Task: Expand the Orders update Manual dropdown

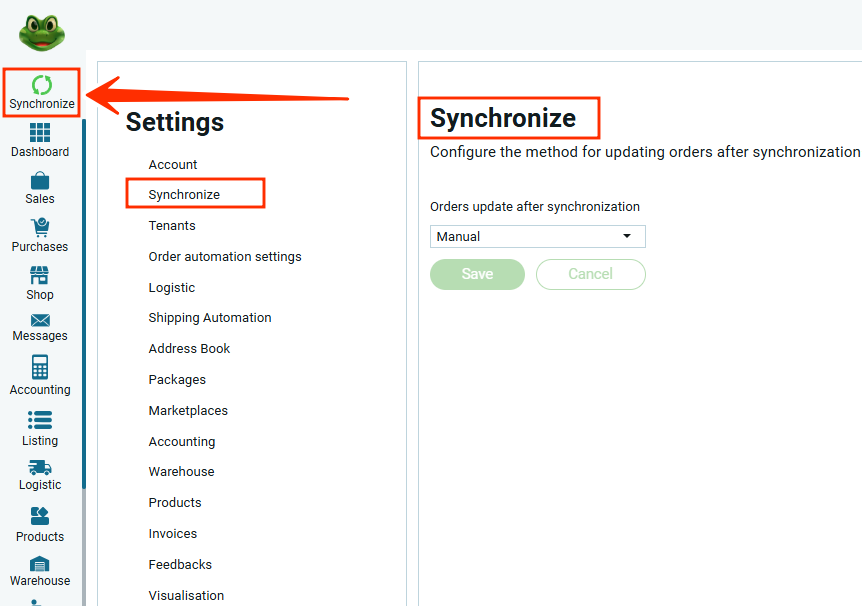Action: click(x=537, y=237)
